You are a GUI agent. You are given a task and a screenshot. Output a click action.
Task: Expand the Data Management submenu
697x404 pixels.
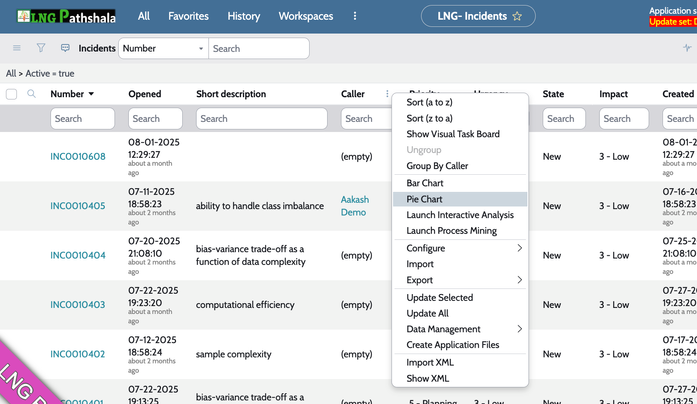460,329
